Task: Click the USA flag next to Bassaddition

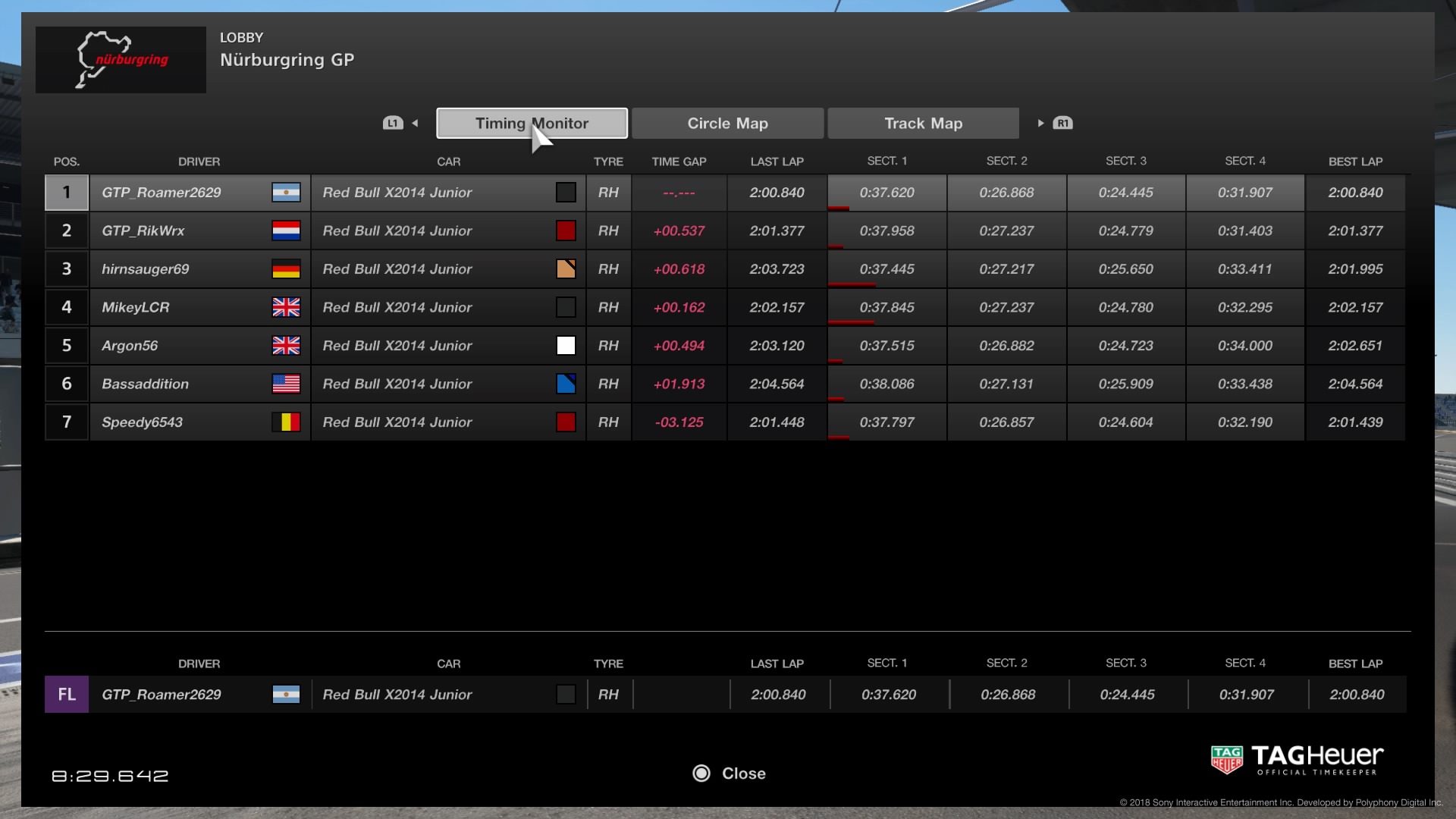Action: pos(286,384)
